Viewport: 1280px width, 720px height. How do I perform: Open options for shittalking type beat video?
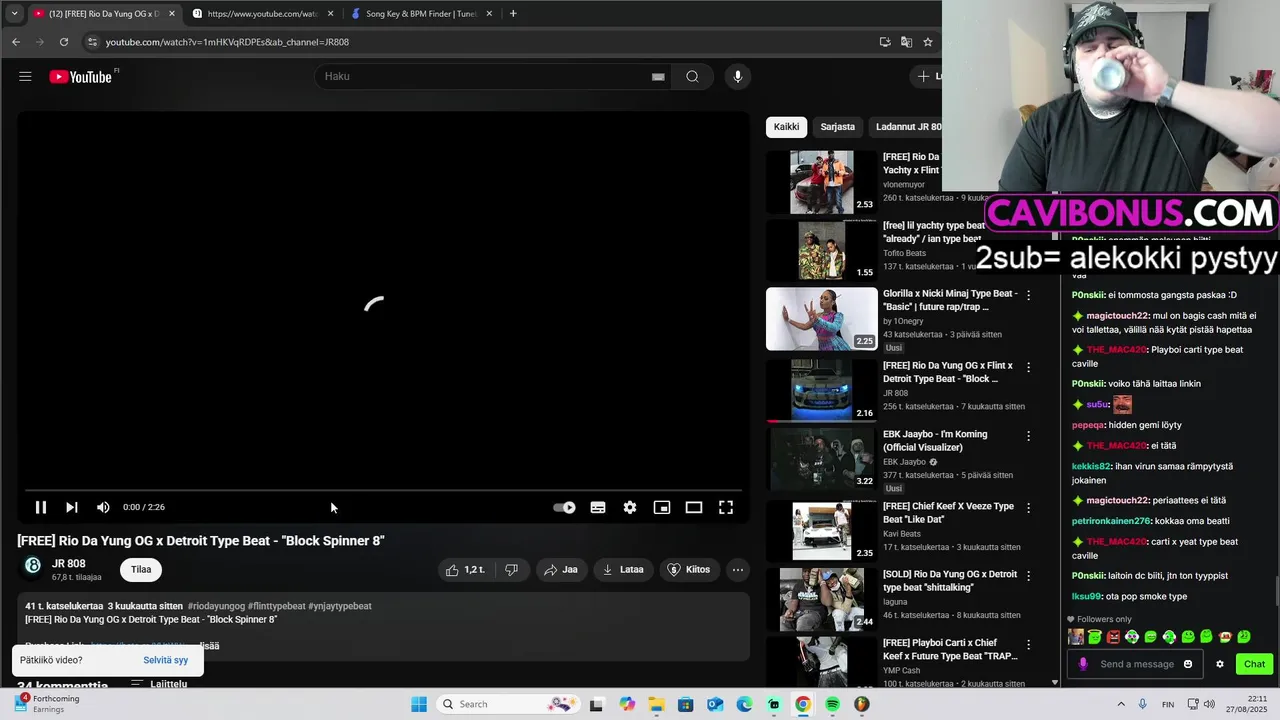[1028, 576]
